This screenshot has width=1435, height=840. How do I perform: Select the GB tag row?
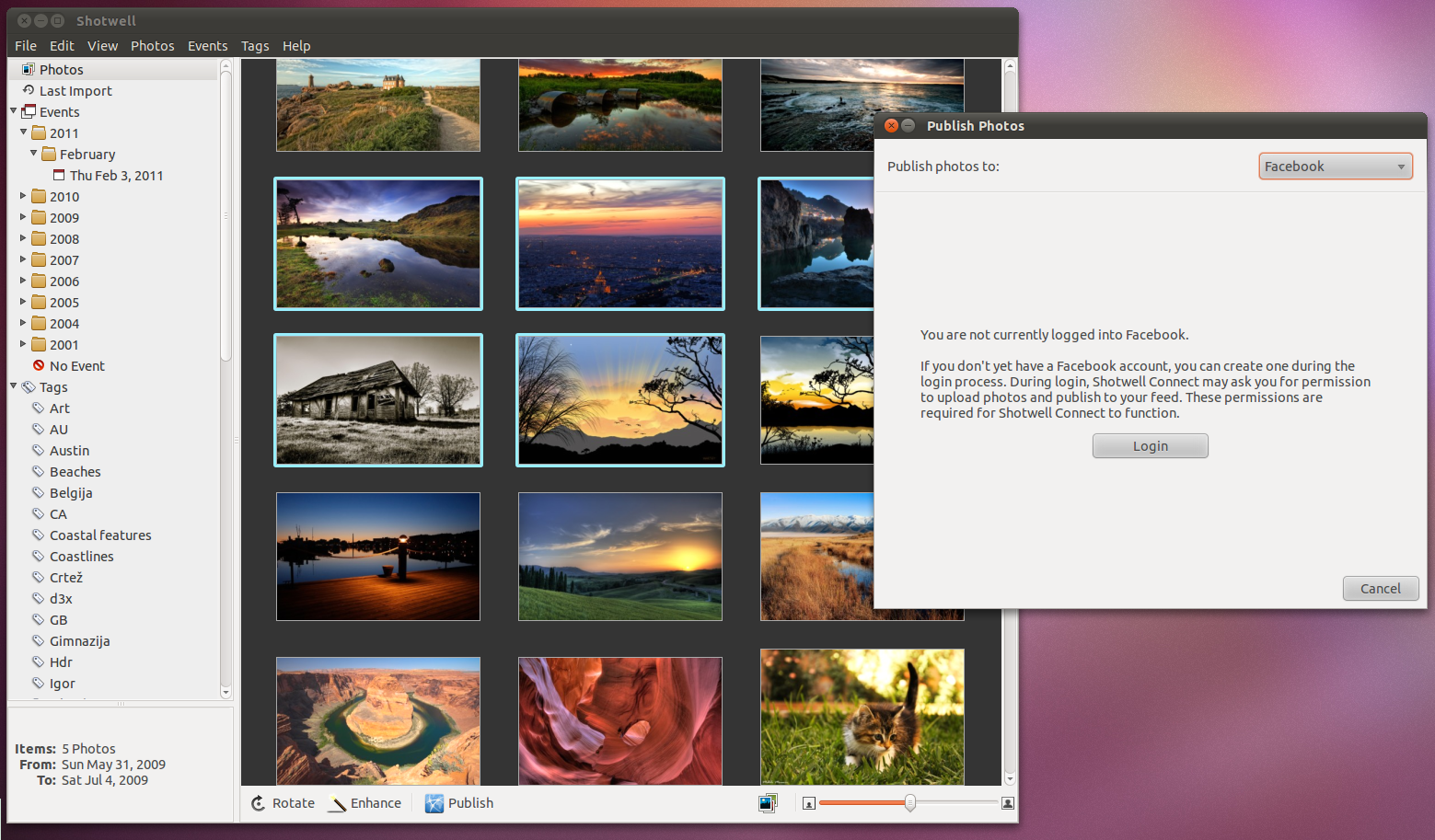(x=114, y=619)
